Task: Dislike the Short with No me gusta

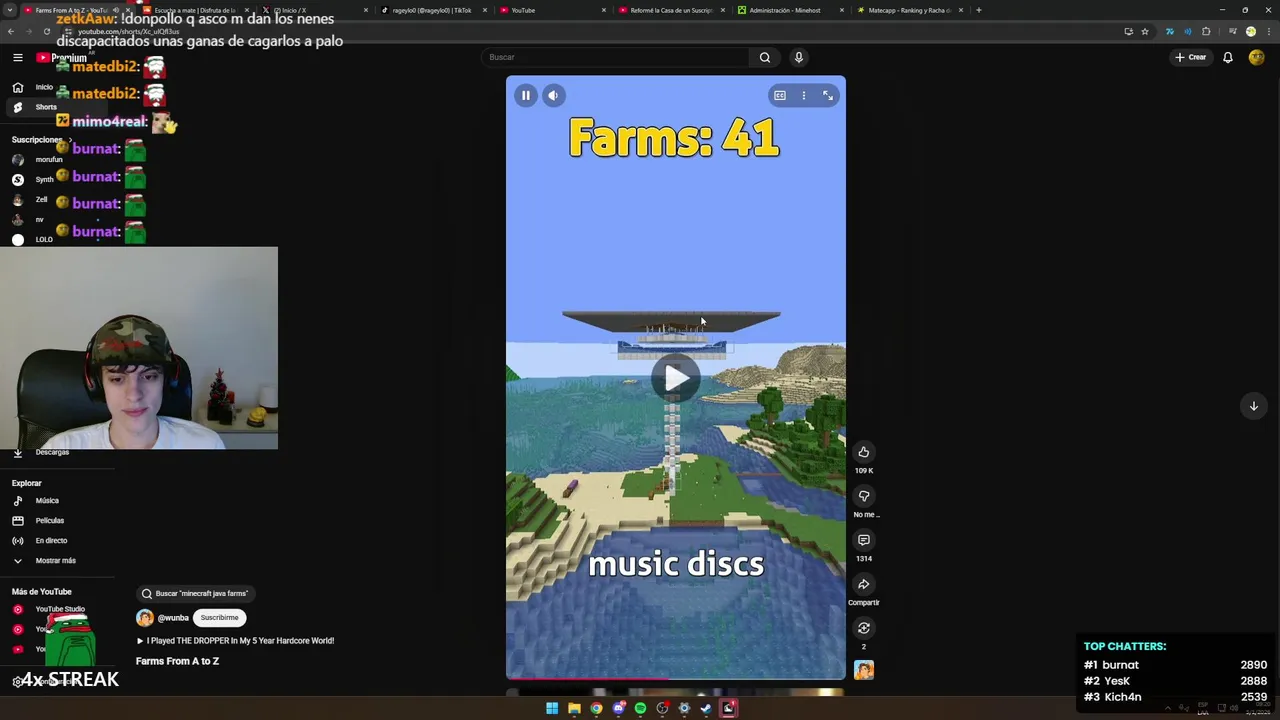Action: point(864,496)
